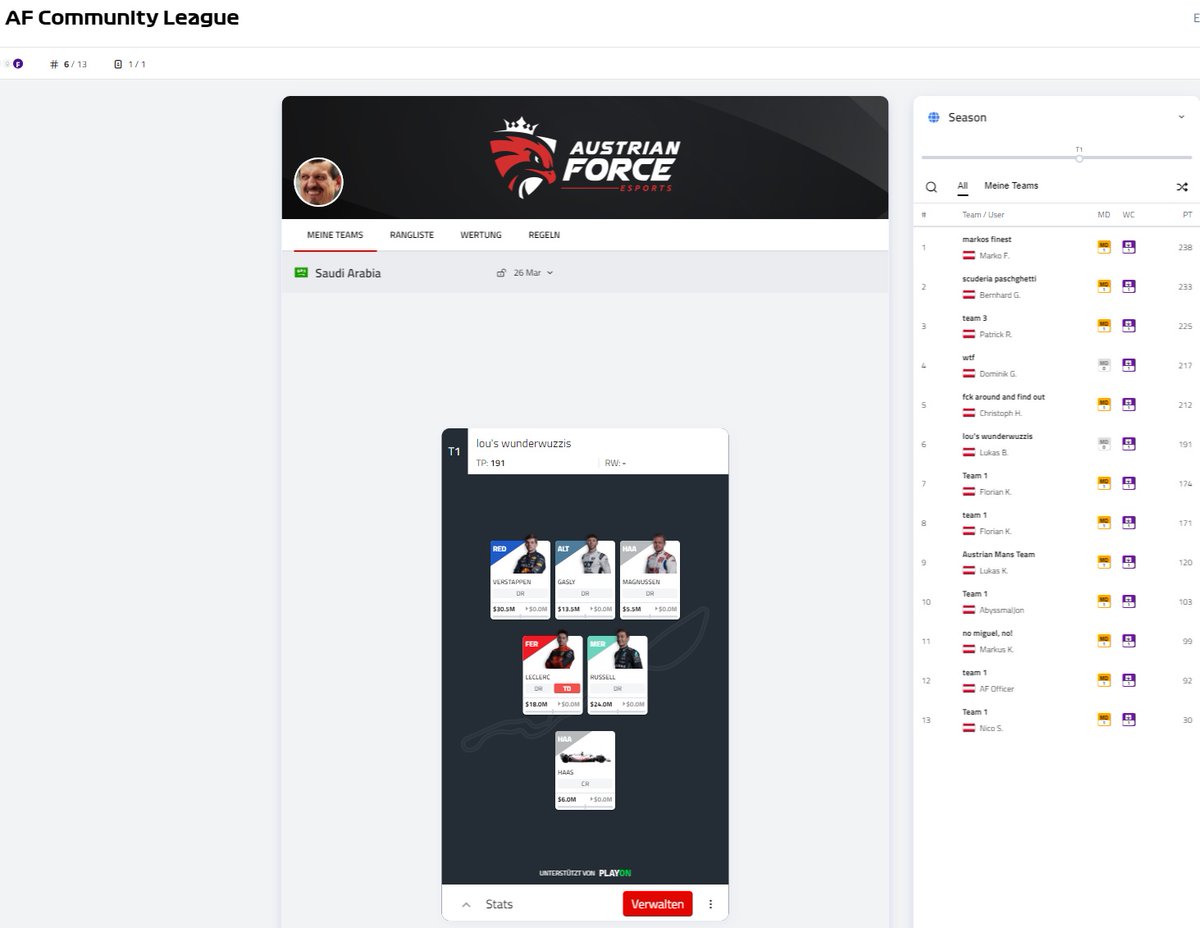The width and height of the screenshot is (1200, 928).
Task: Open the 26 Mar deadline dropdown
Action: [x=533, y=273]
